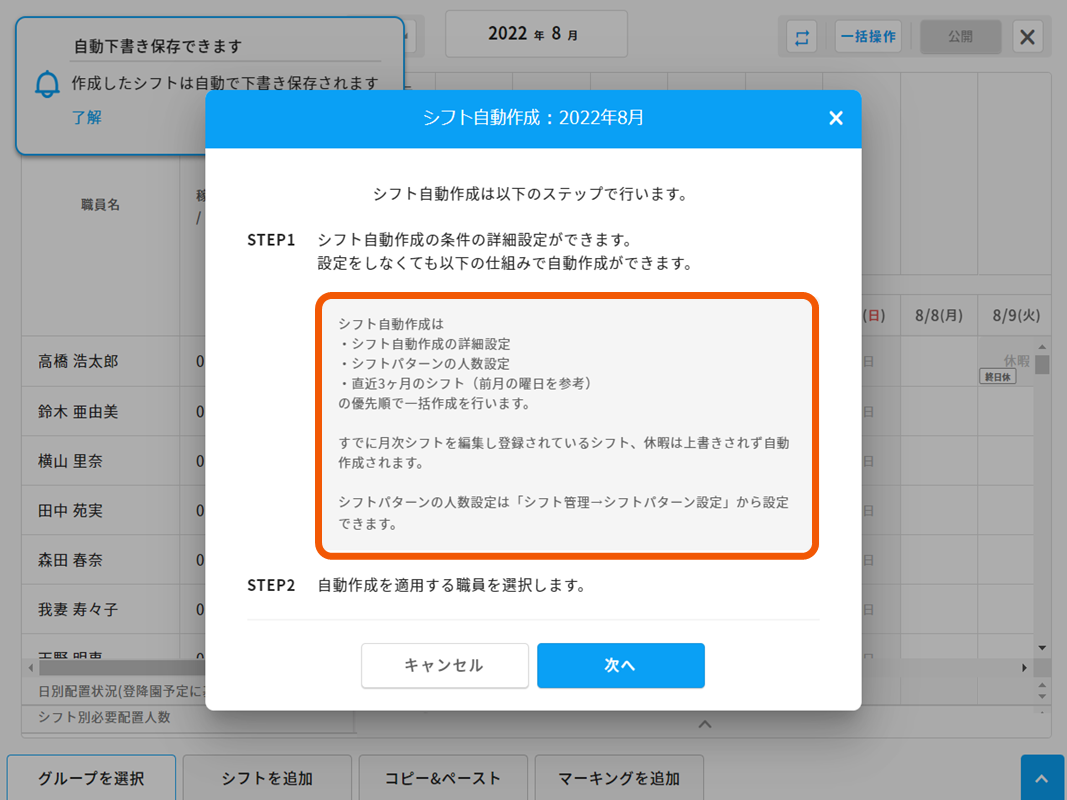
Task: Click グループを選択 at the bottom
Action: 91,778
